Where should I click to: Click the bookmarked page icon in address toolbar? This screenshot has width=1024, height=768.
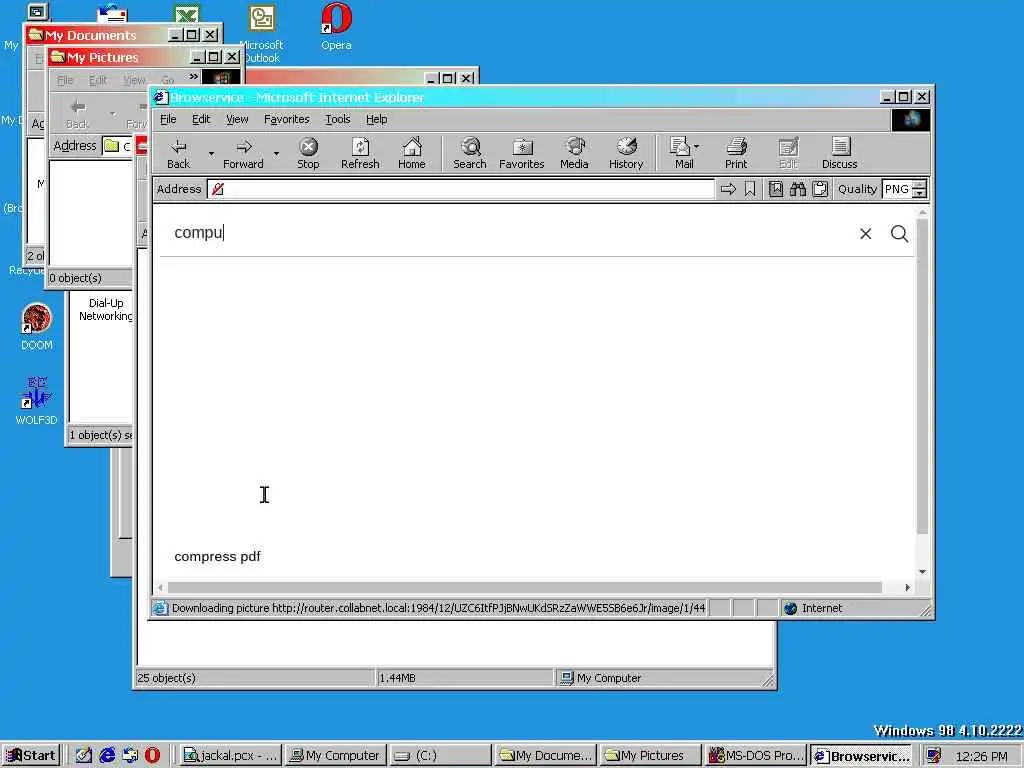point(775,189)
